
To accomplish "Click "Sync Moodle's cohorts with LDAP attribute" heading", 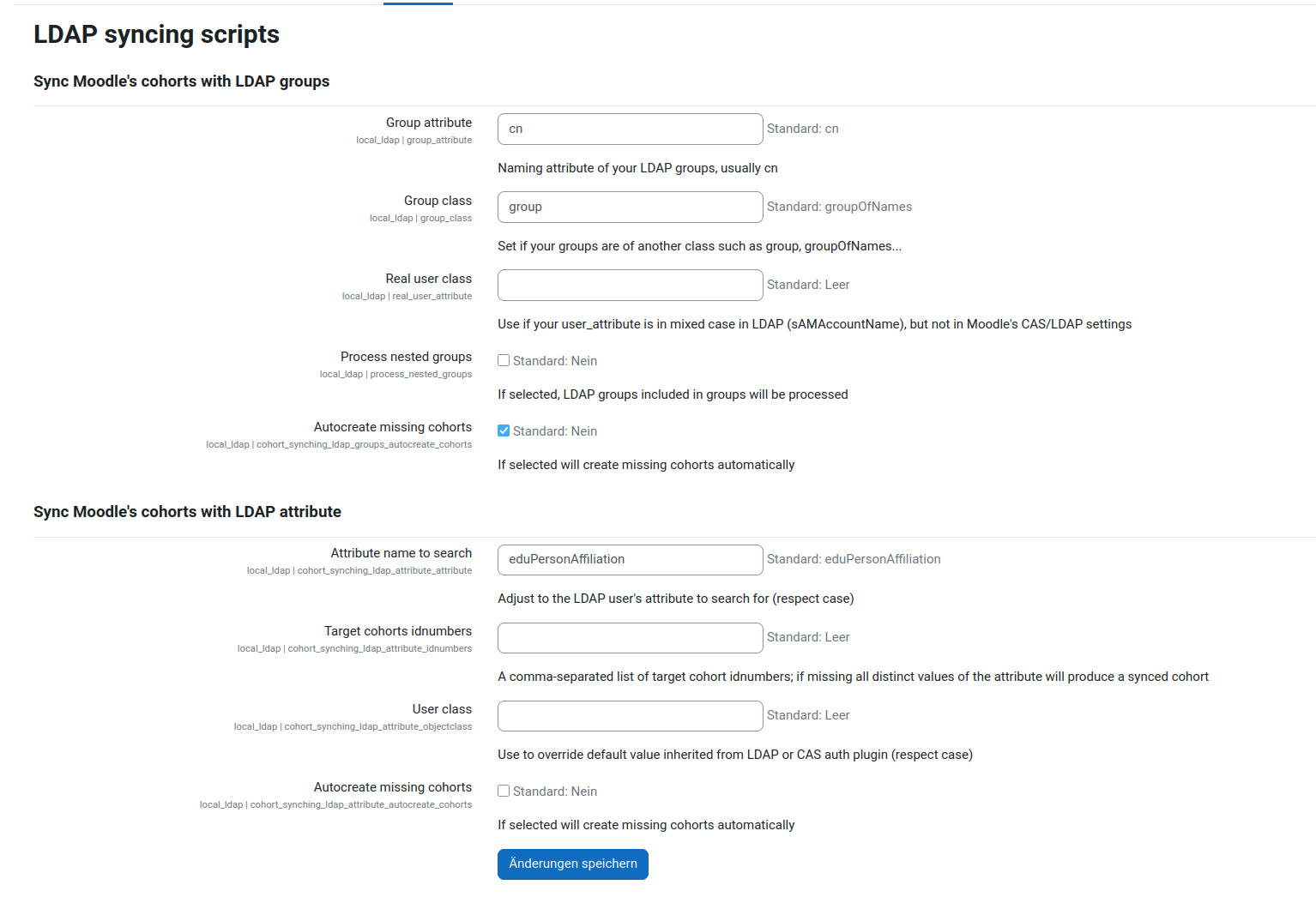I will 187,512.
